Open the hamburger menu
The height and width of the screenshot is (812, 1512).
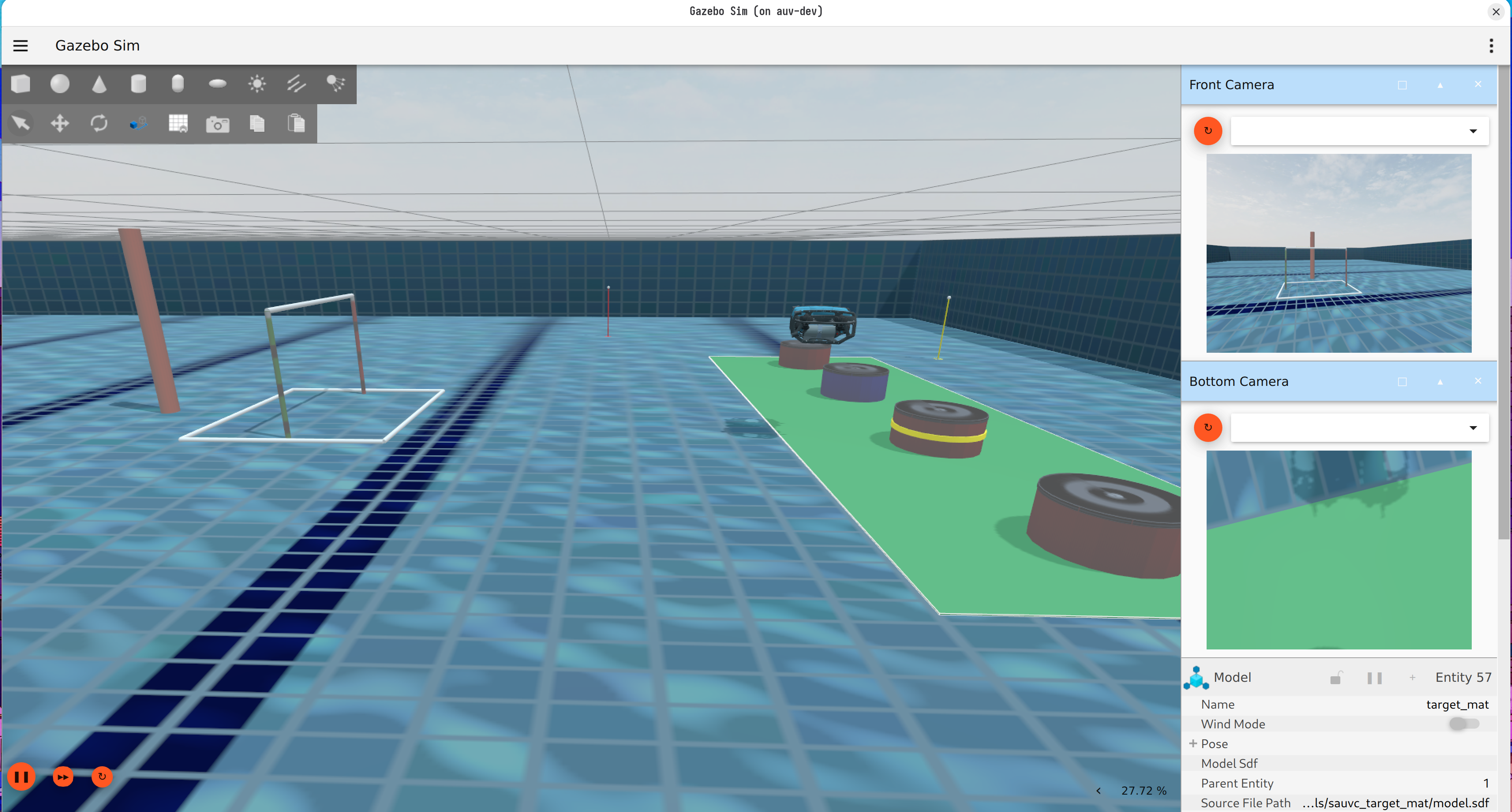21,46
